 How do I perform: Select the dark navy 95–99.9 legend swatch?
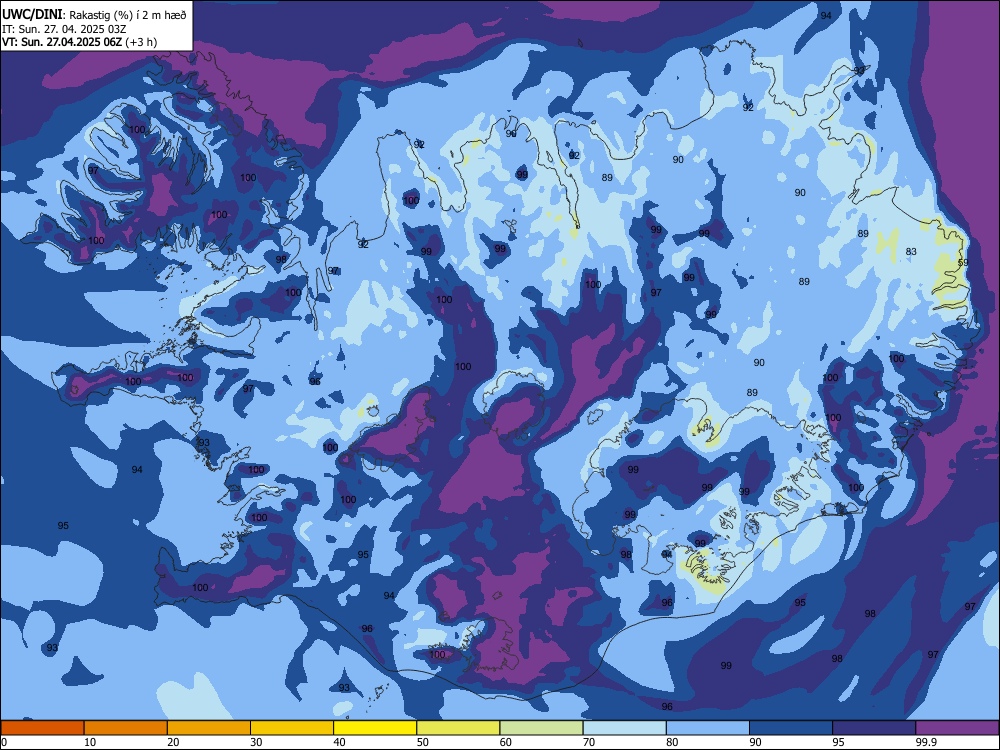874,728
